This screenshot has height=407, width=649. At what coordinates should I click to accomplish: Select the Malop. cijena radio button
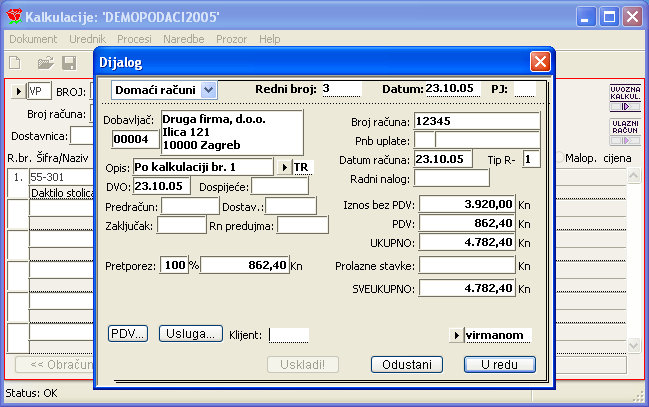click(x=559, y=158)
